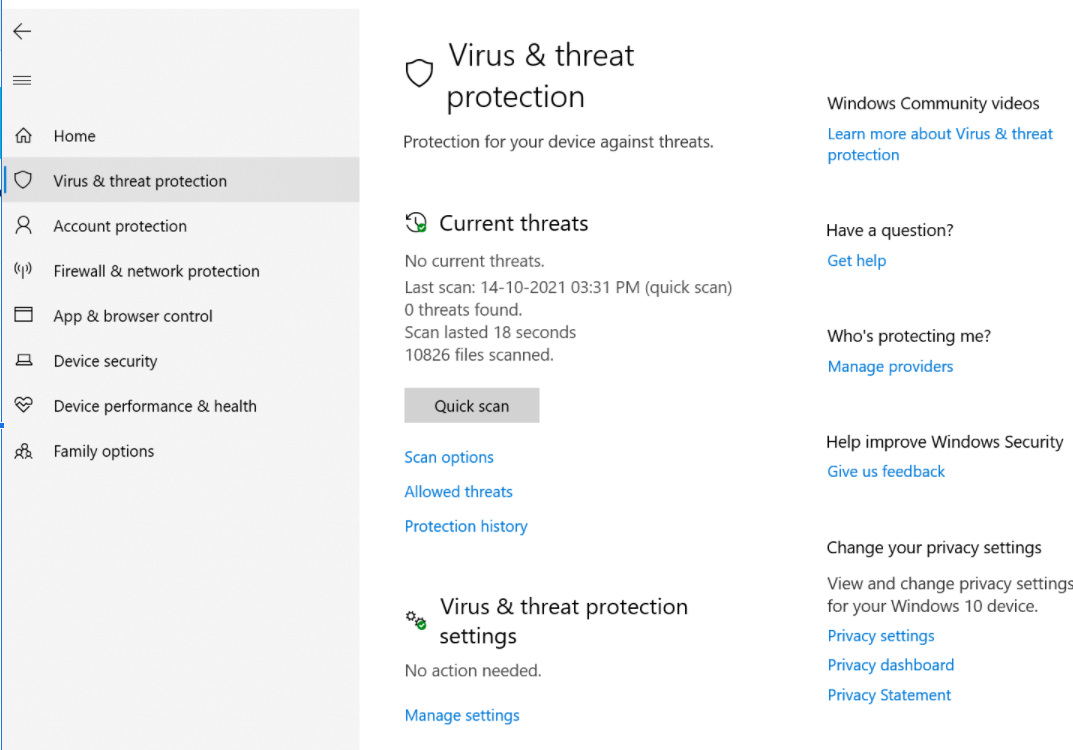Click Manage settings link

coord(462,715)
